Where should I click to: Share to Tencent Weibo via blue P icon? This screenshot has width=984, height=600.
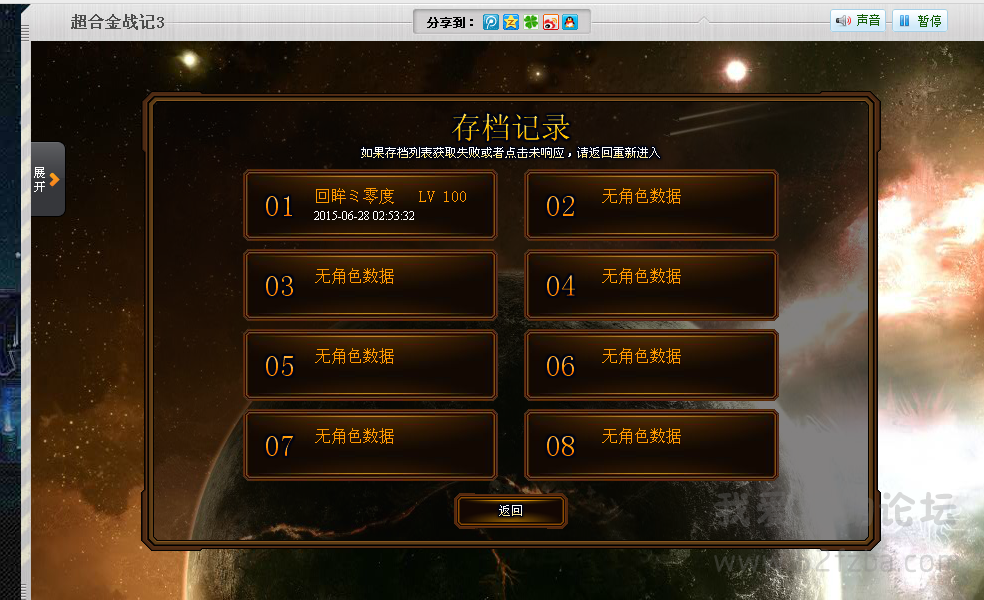[491, 22]
